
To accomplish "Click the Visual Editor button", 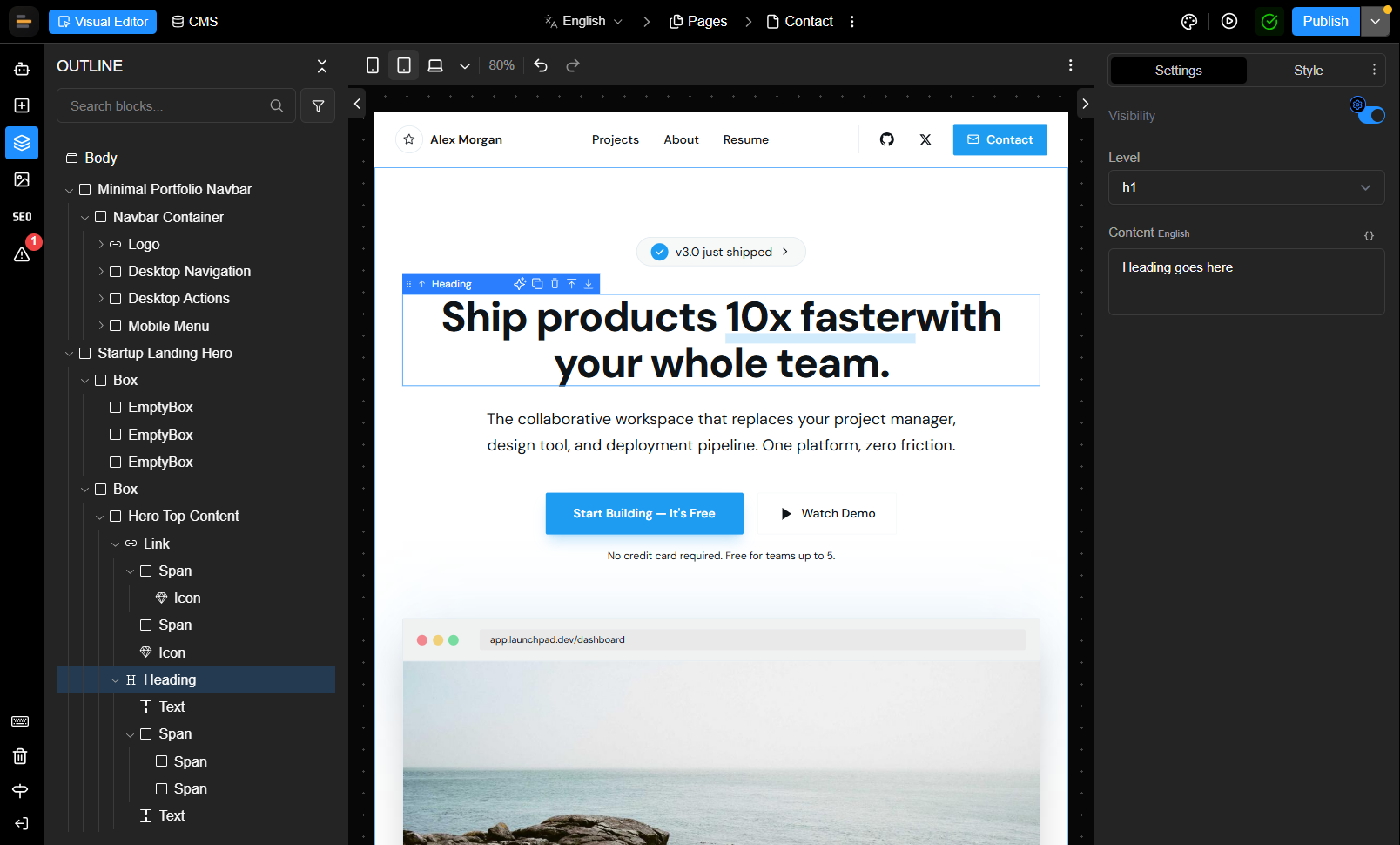I will coord(103,22).
